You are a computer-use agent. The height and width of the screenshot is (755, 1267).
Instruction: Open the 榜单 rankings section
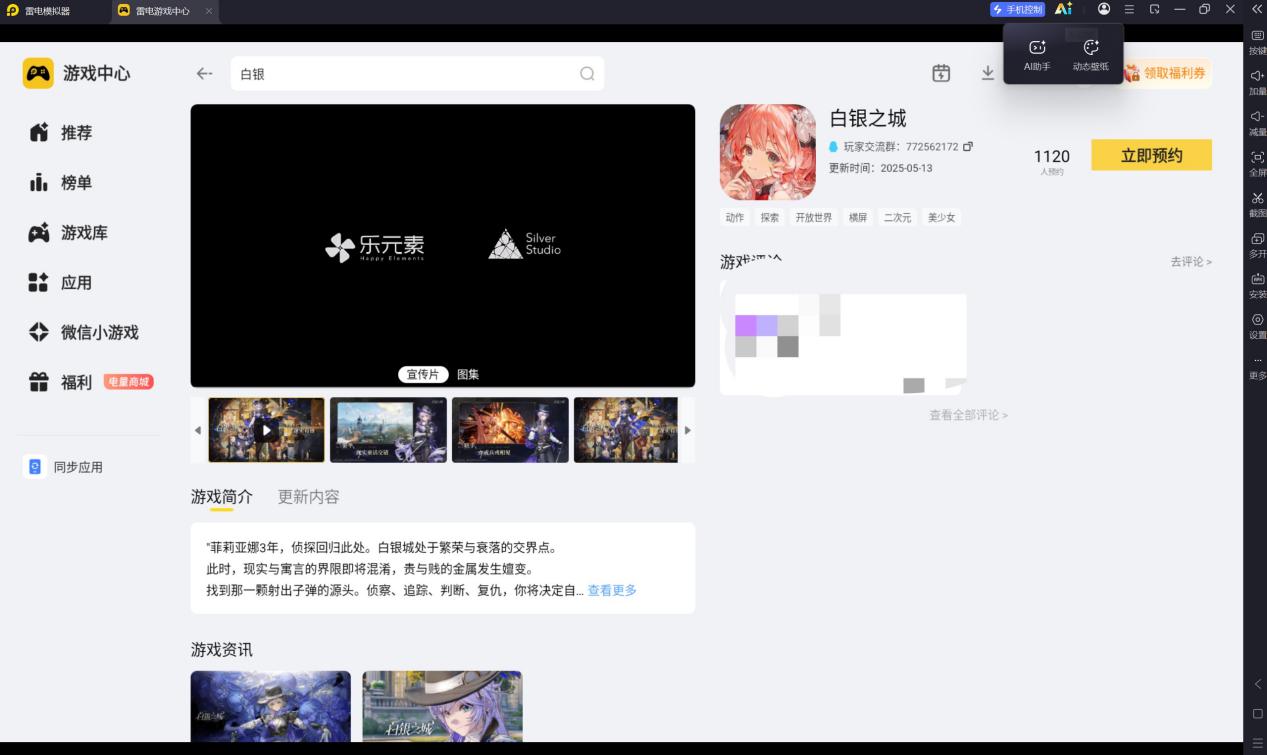point(75,183)
